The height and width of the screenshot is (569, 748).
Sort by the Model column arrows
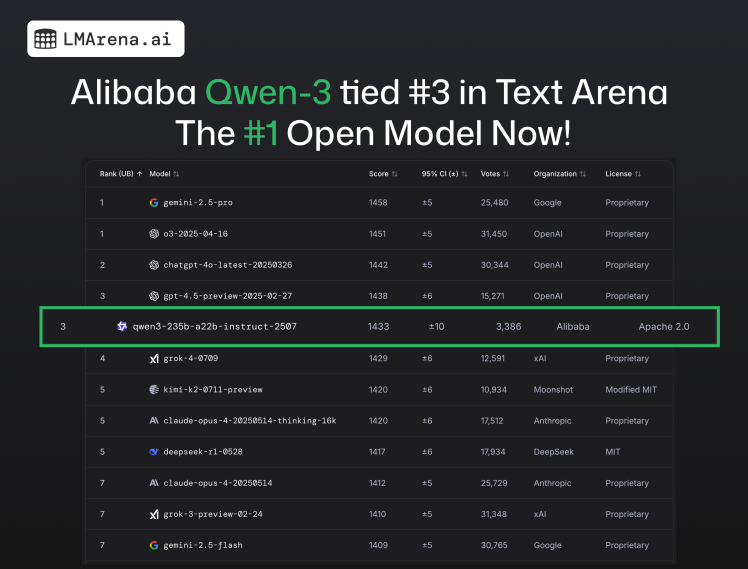click(x=176, y=174)
